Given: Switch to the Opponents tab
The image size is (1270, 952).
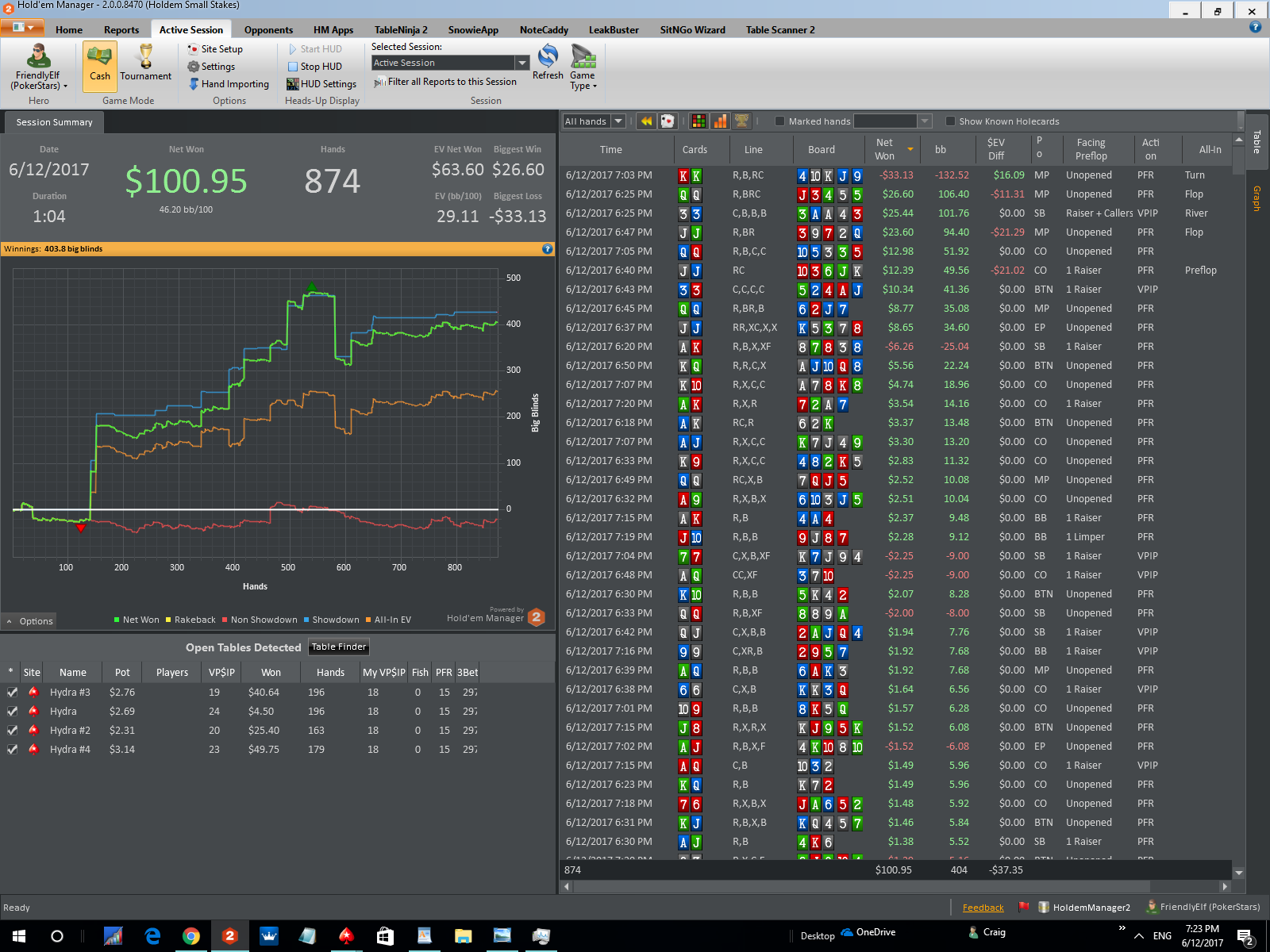Looking at the screenshot, I should (268, 30).
